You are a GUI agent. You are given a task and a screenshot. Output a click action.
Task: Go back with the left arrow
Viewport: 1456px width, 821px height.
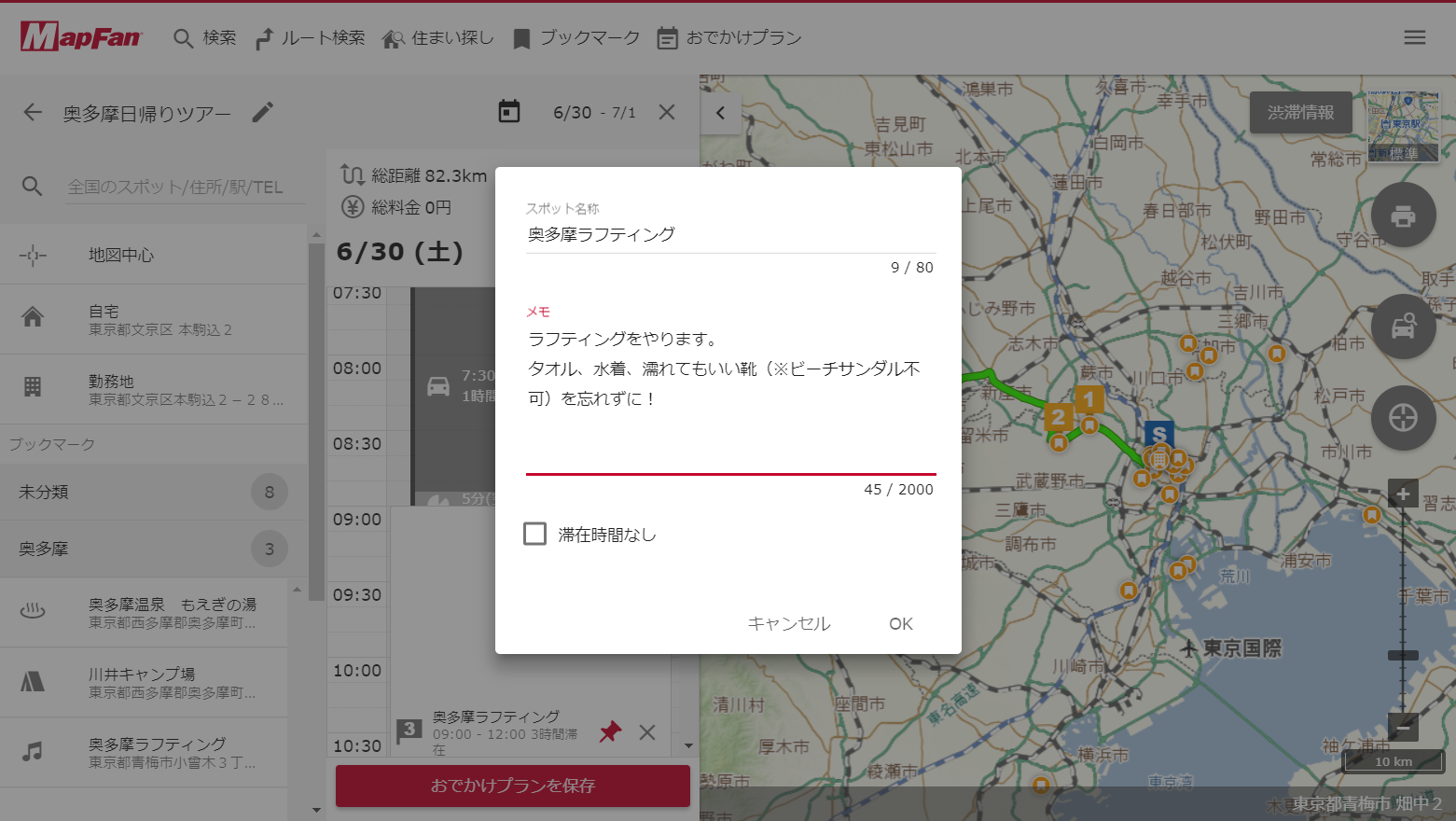33,113
